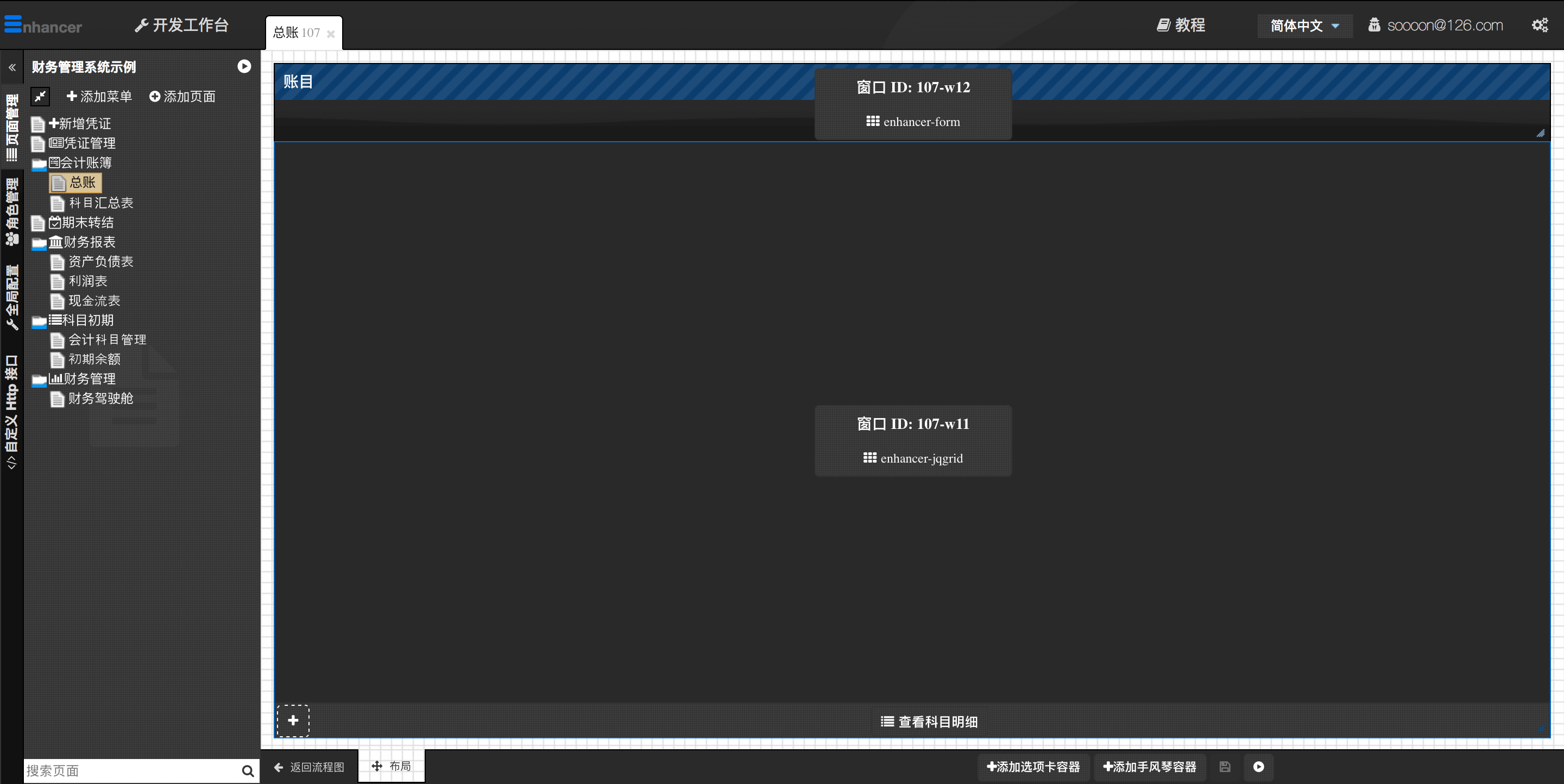1564x784 pixels.
Task: Click the dashed plus box in window footer
Action: pyautogui.click(x=293, y=720)
